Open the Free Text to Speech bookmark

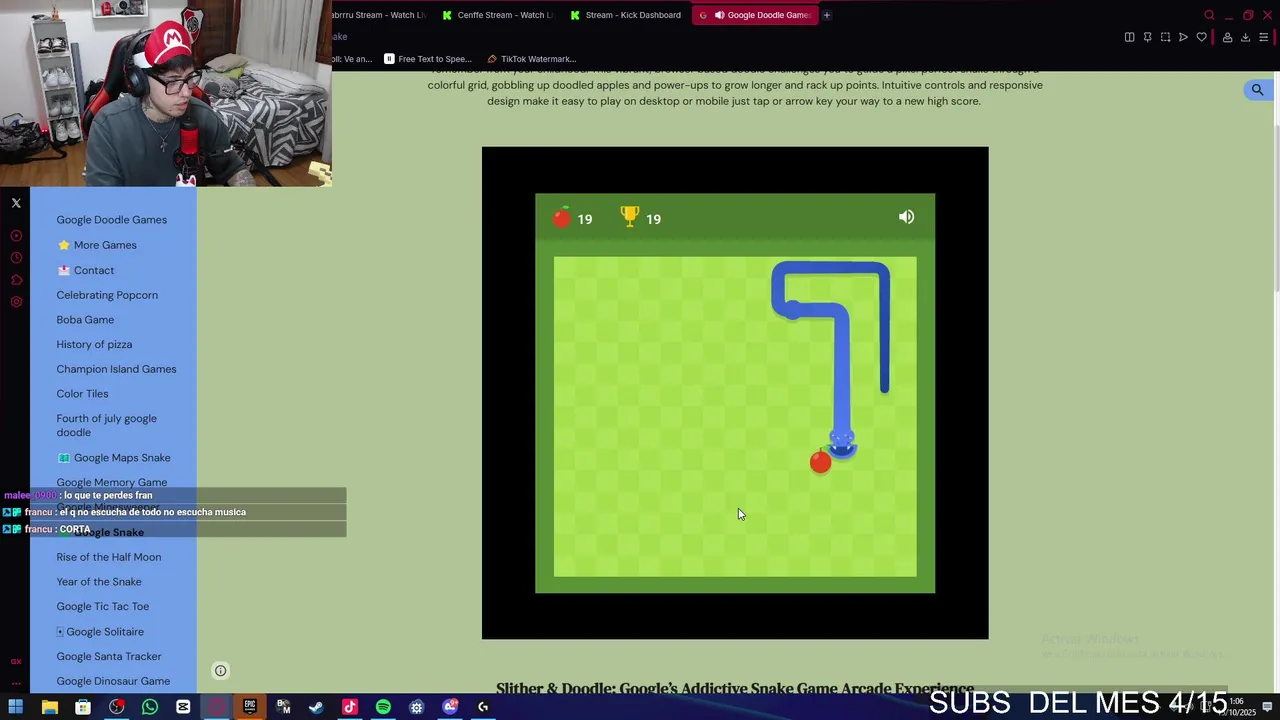coord(428,59)
